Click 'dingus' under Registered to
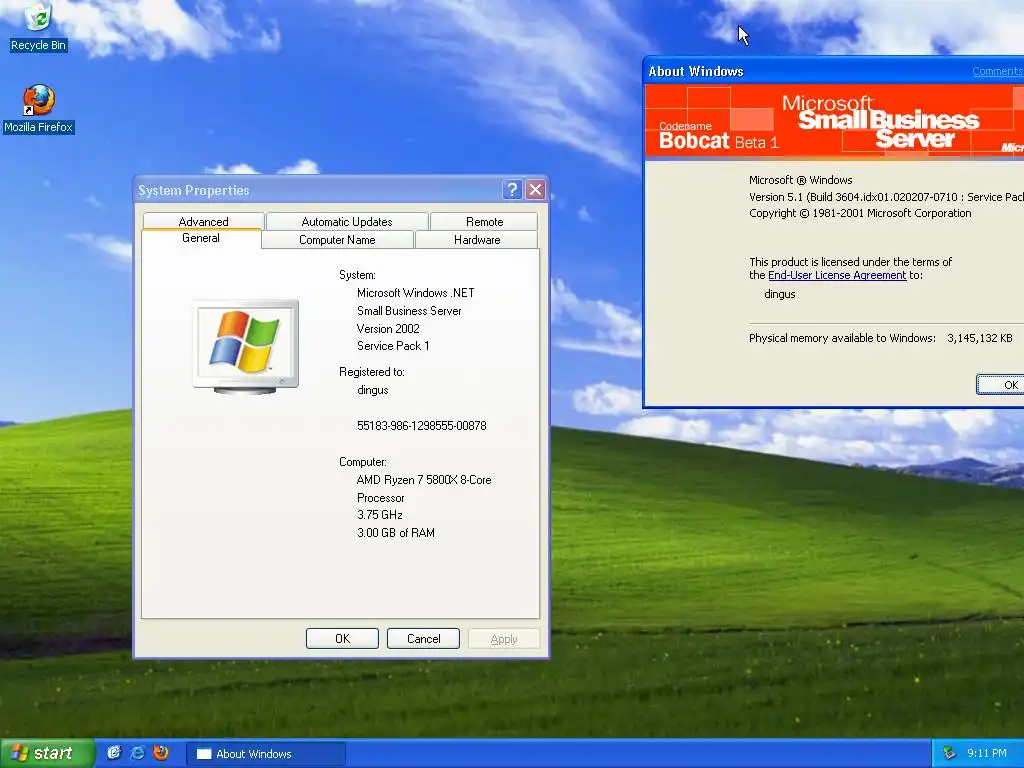Image resolution: width=1024 pixels, height=768 pixels. 373,391
